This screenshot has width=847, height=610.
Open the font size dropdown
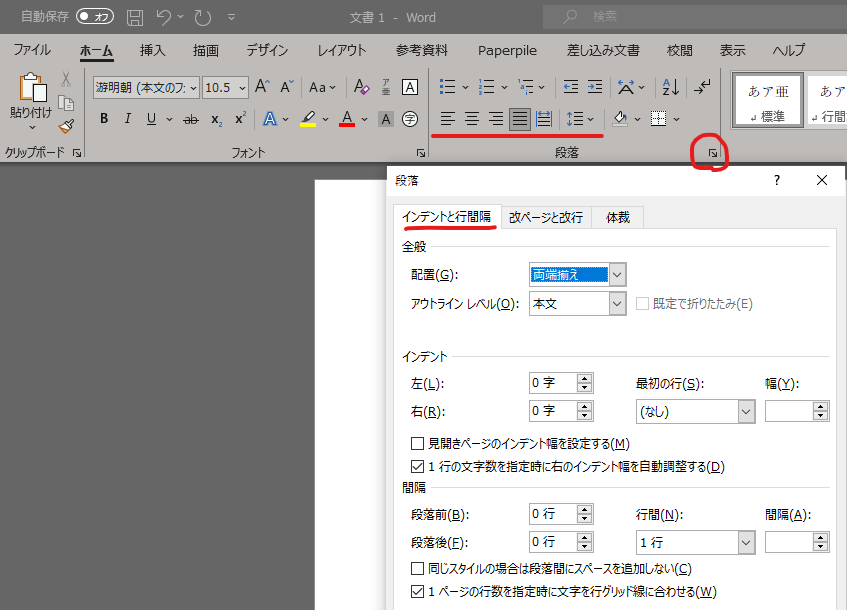pyautogui.click(x=243, y=88)
